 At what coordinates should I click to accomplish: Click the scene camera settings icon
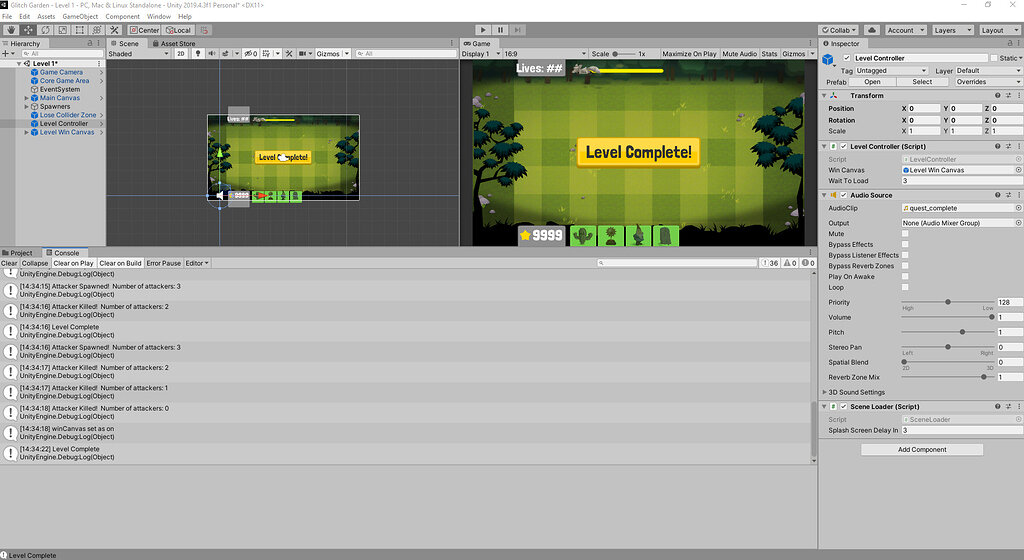(304, 54)
